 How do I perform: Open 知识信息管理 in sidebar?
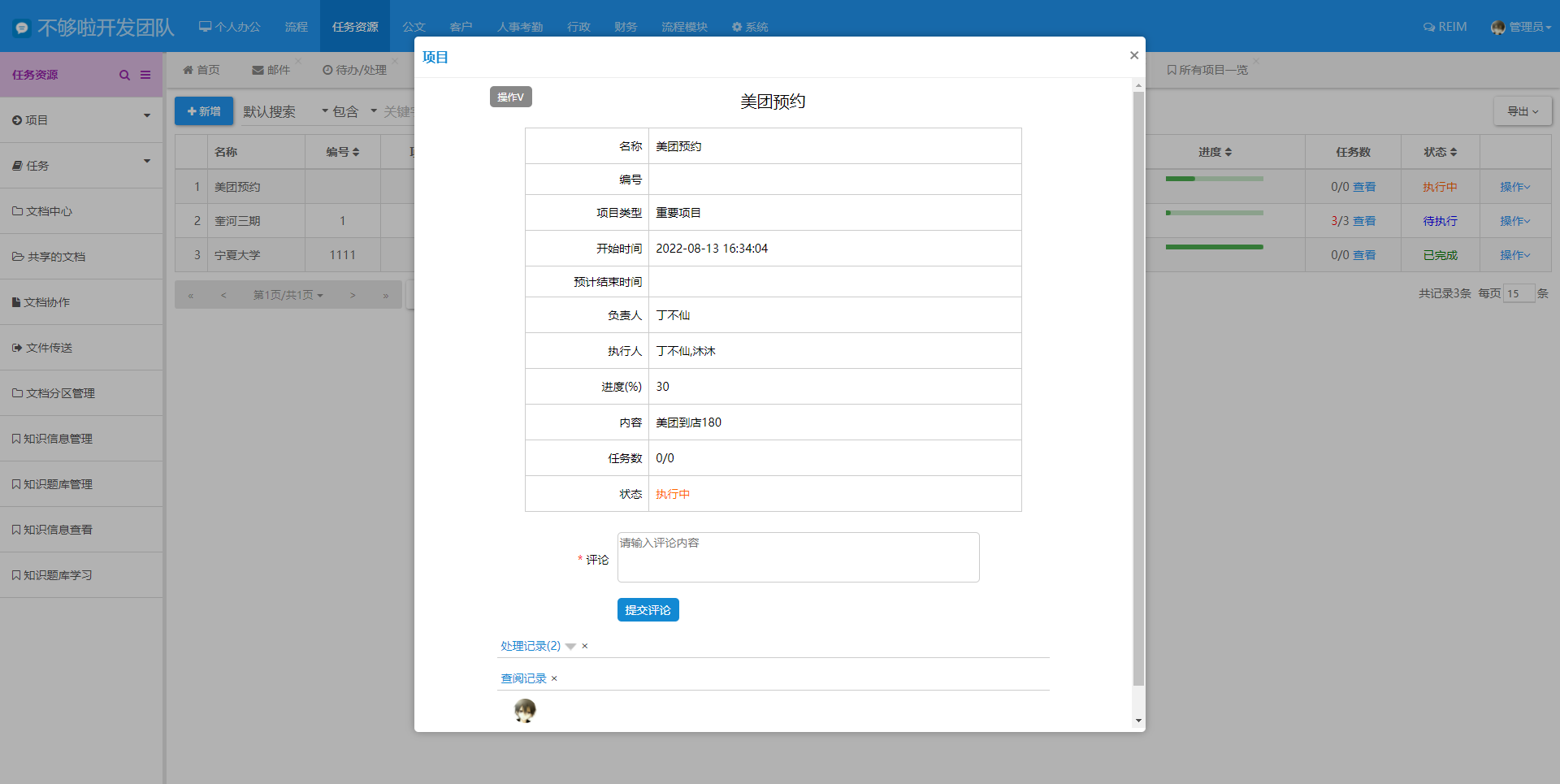pyautogui.click(x=81, y=439)
